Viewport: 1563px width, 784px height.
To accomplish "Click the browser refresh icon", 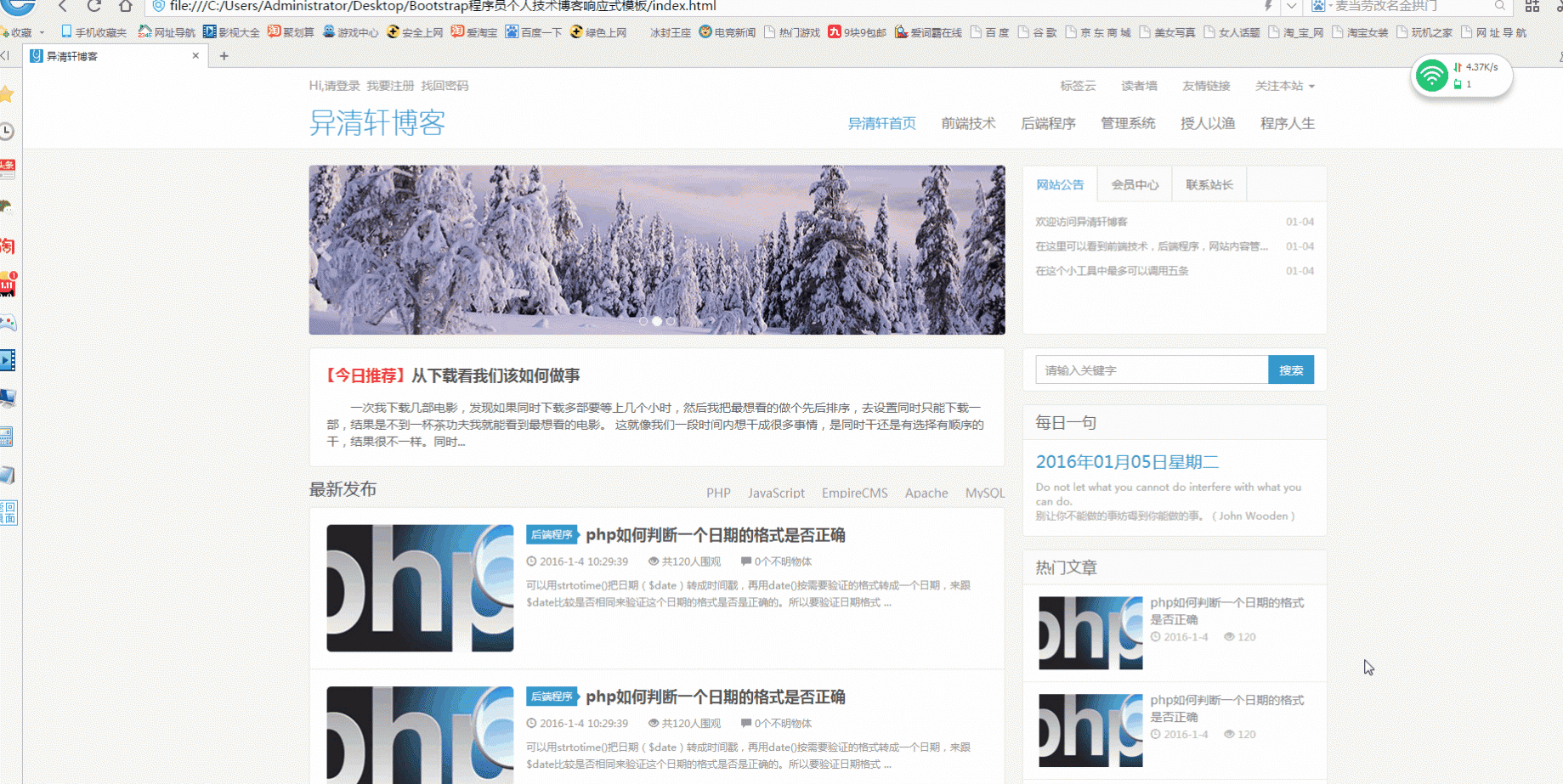I will tap(93, 6).
